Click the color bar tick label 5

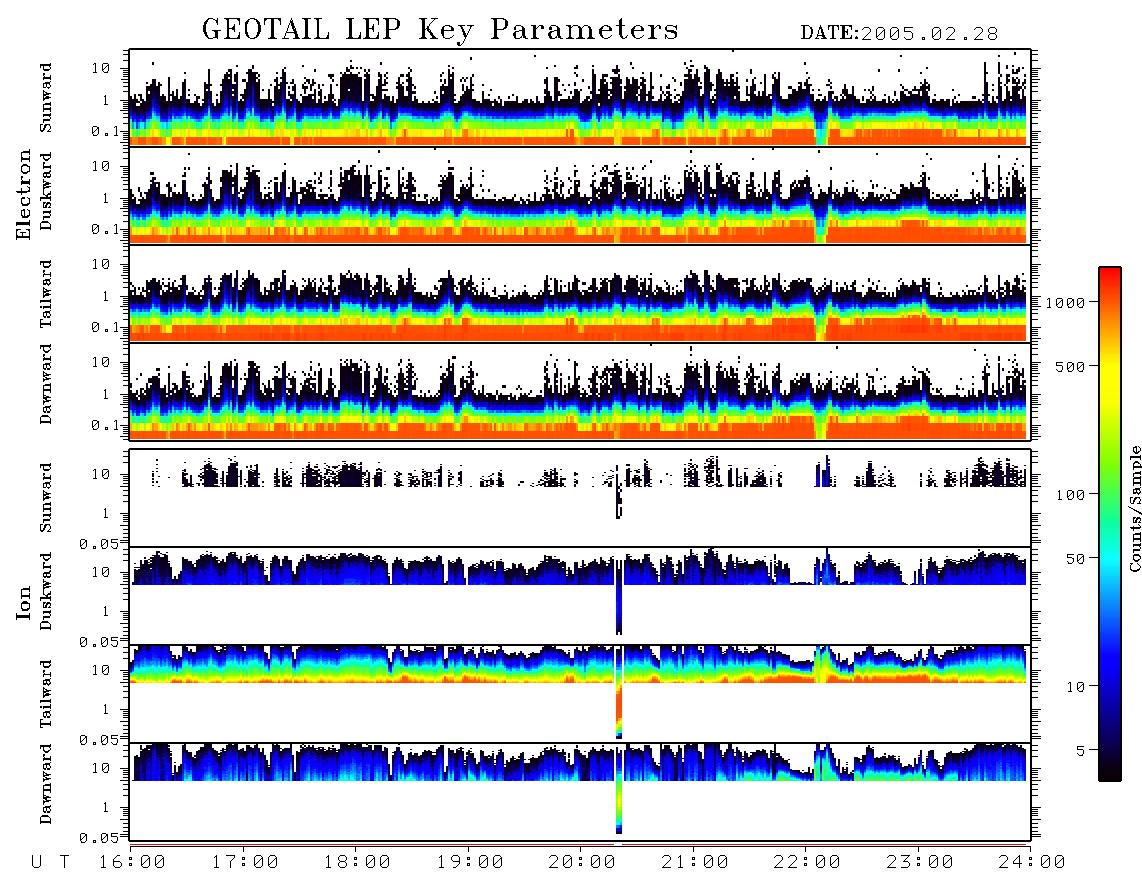(x=1081, y=751)
